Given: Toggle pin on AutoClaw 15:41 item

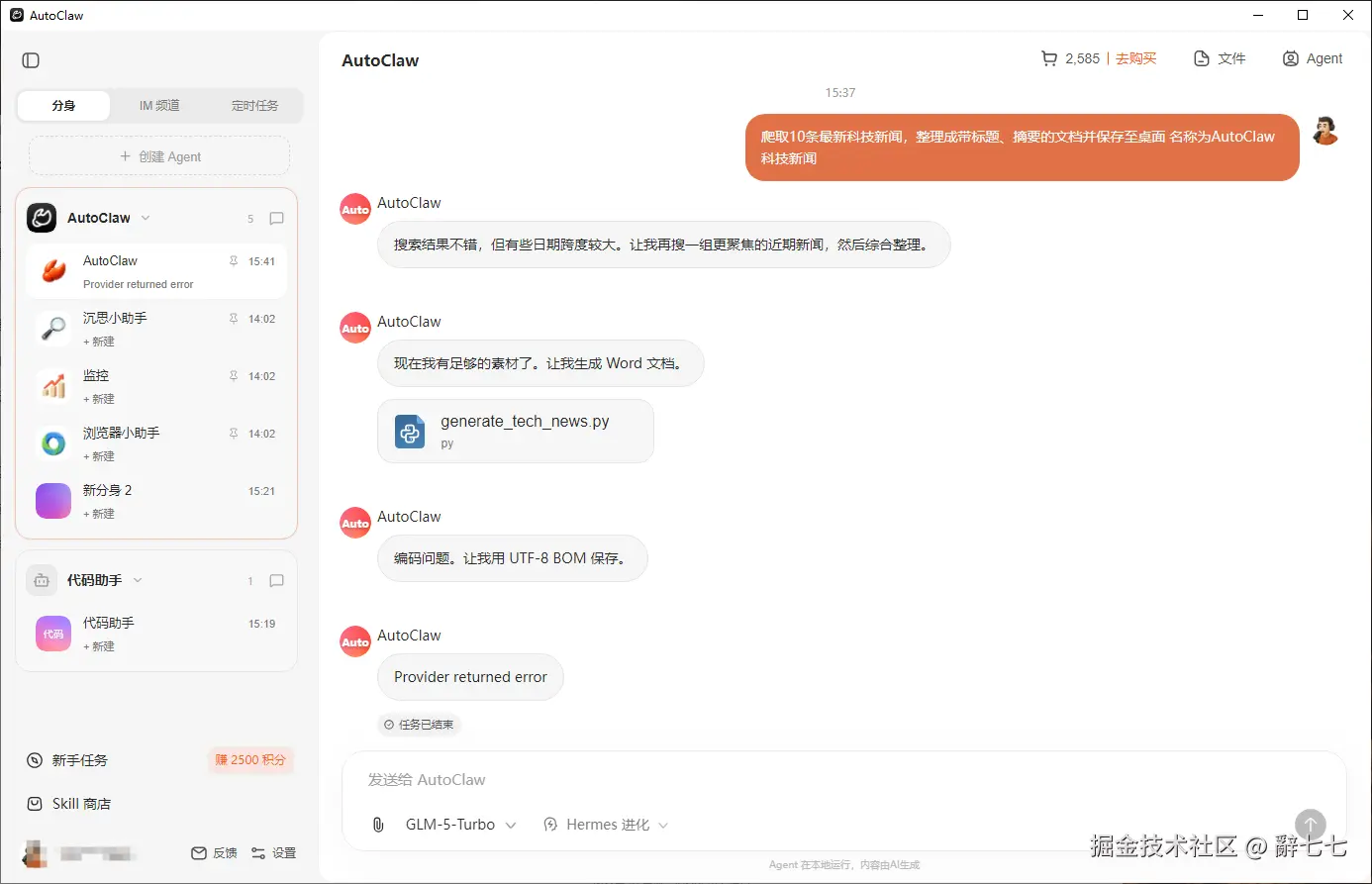Looking at the screenshot, I should pyautogui.click(x=234, y=261).
